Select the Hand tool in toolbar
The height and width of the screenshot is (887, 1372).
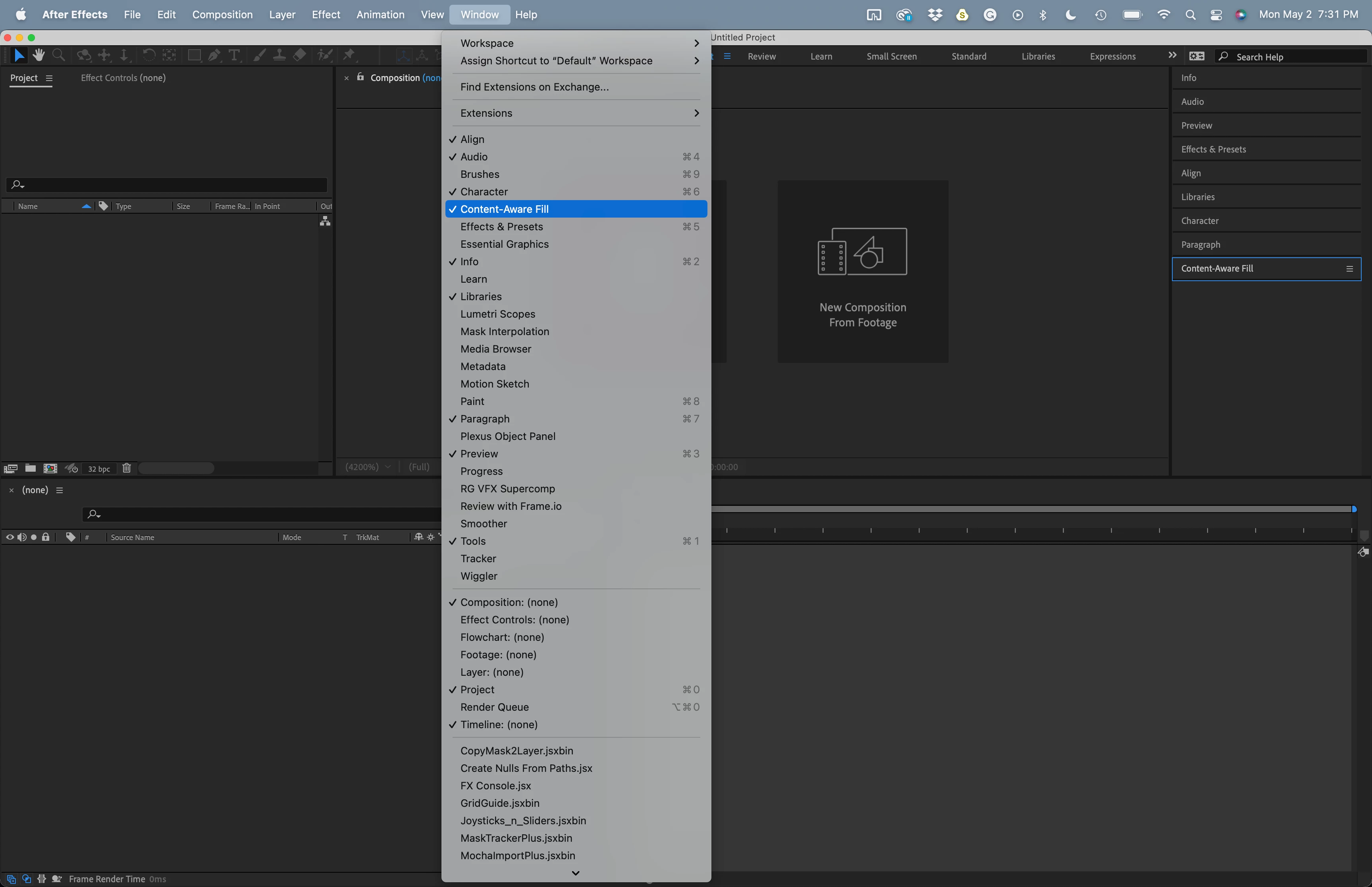(x=39, y=55)
